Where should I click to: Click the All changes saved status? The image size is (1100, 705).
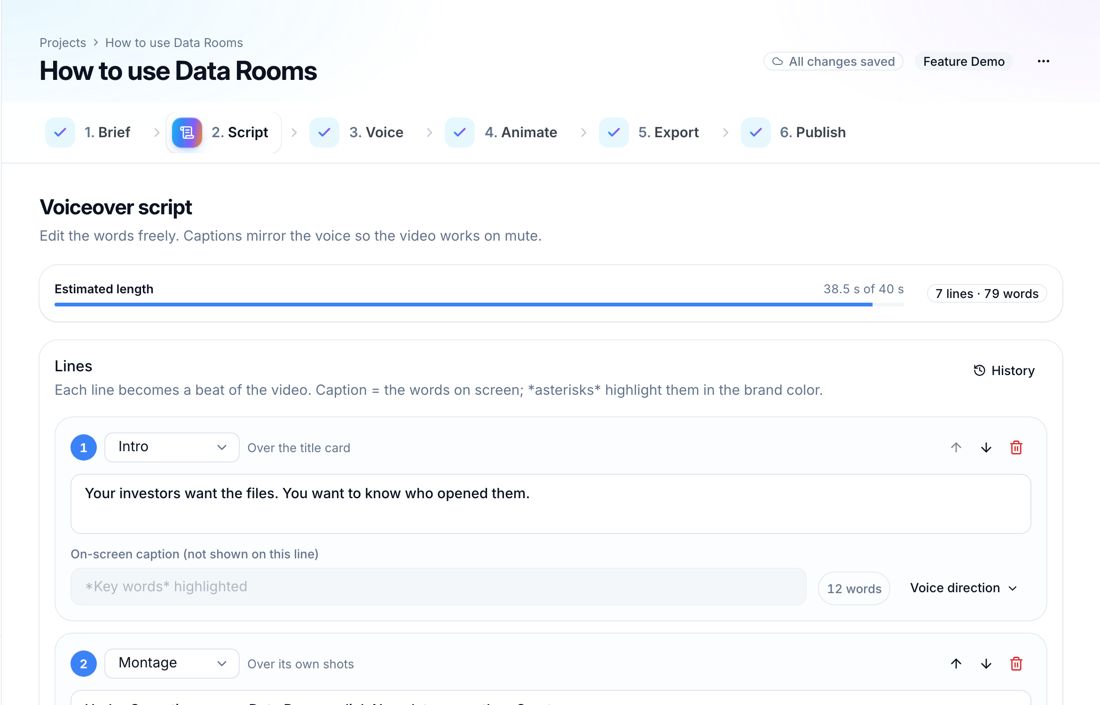pyautogui.click(x=833, y=62)
